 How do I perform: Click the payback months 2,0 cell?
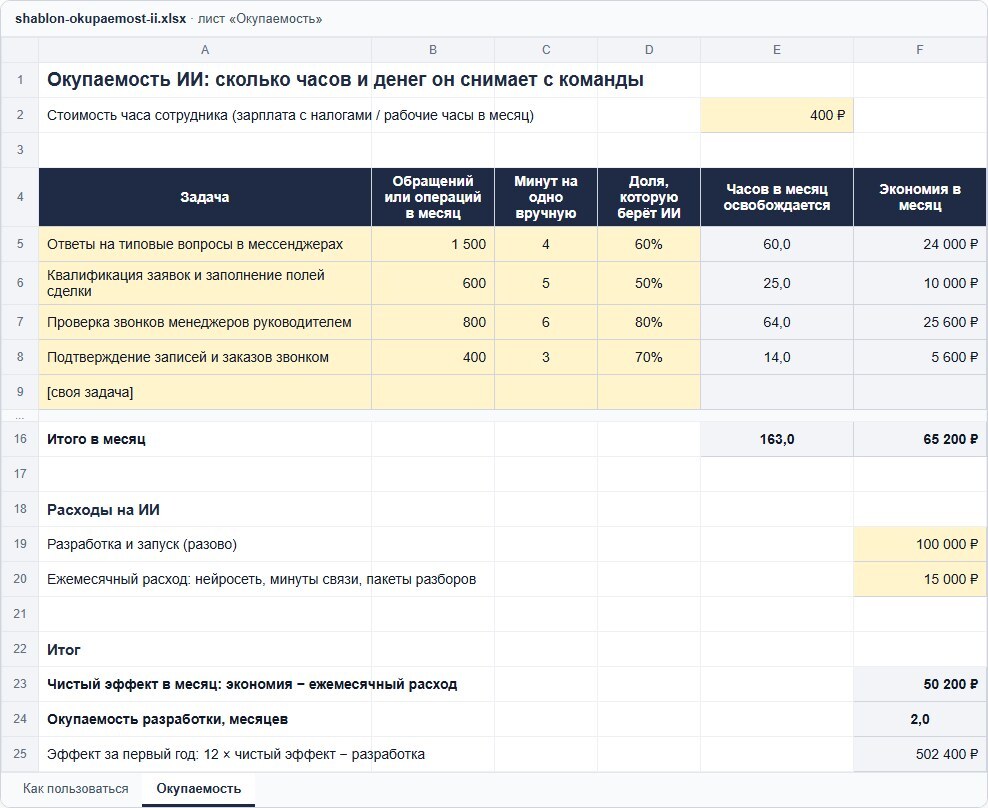coord(920,719)
